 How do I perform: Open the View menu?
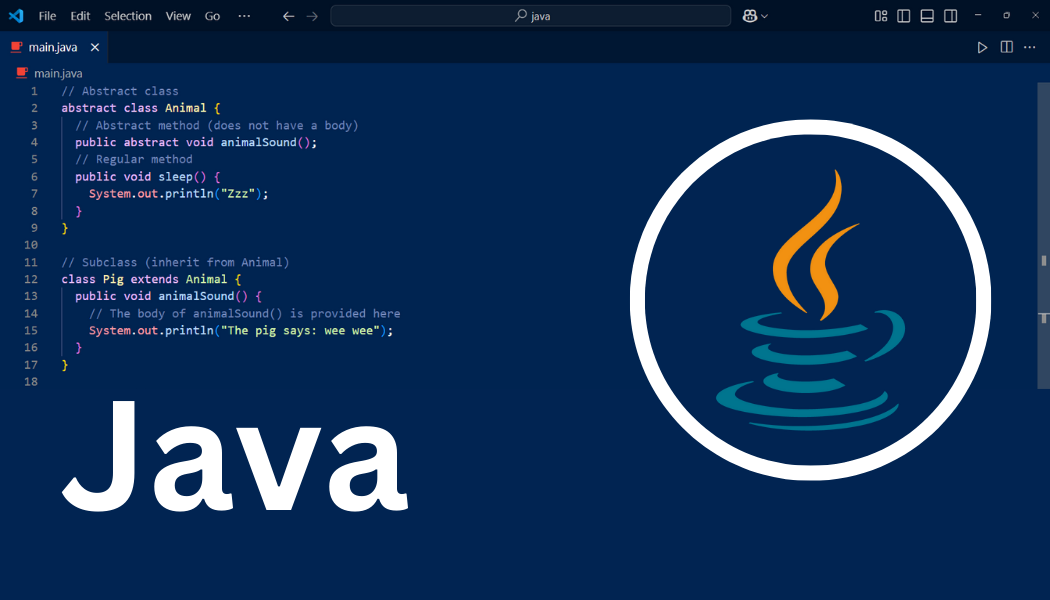coord(178,16)
